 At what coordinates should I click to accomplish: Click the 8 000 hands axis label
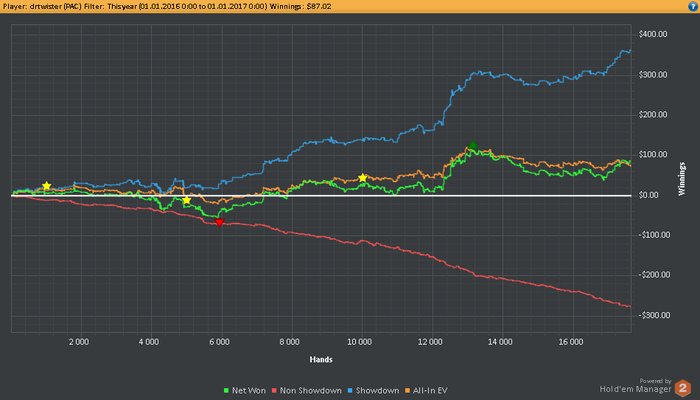click(289, 342)
